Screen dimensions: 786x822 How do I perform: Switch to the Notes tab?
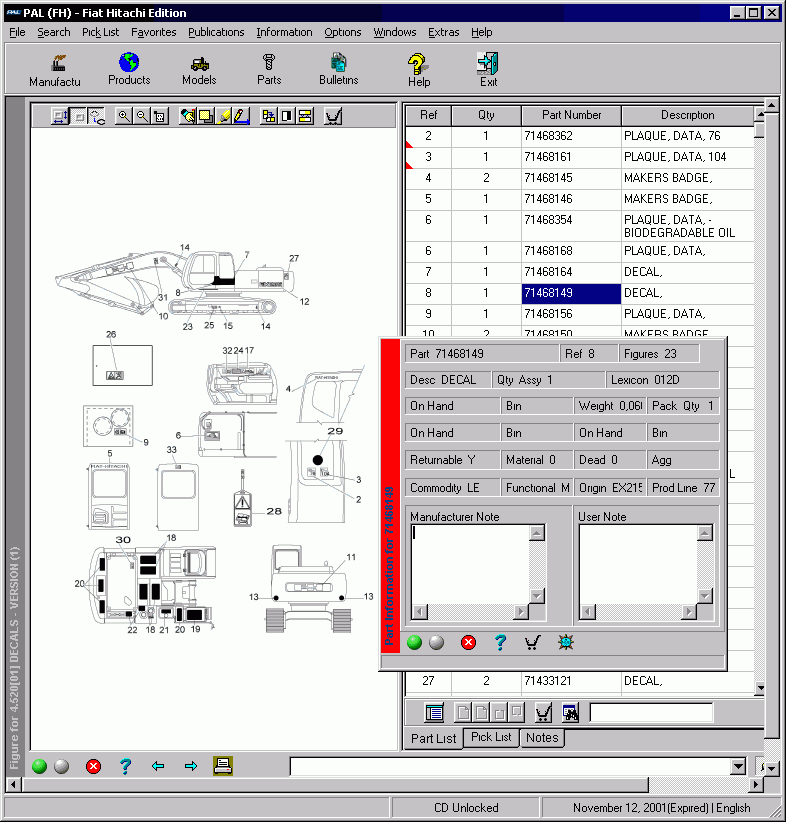tap(542, 738)
